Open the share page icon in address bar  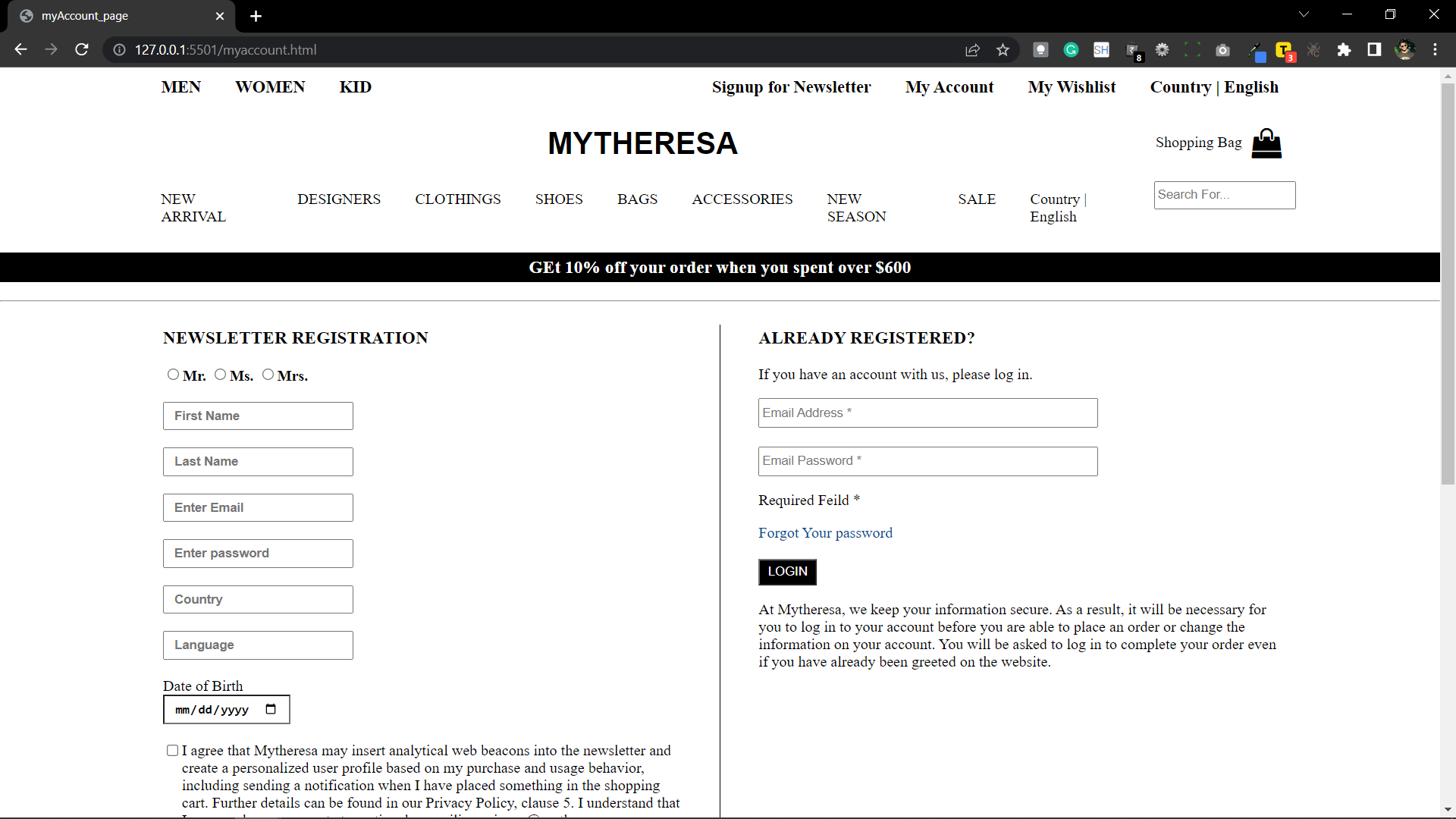coord(972,50)
